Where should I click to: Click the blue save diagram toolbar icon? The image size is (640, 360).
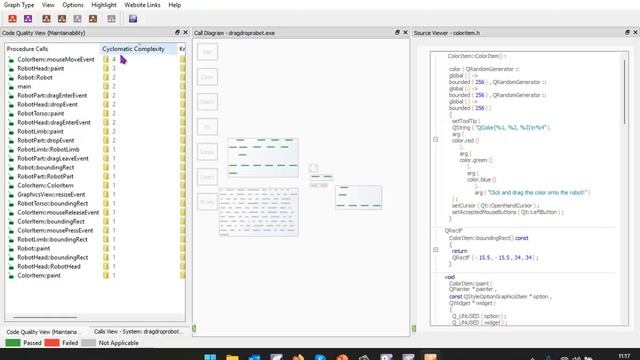133,19
